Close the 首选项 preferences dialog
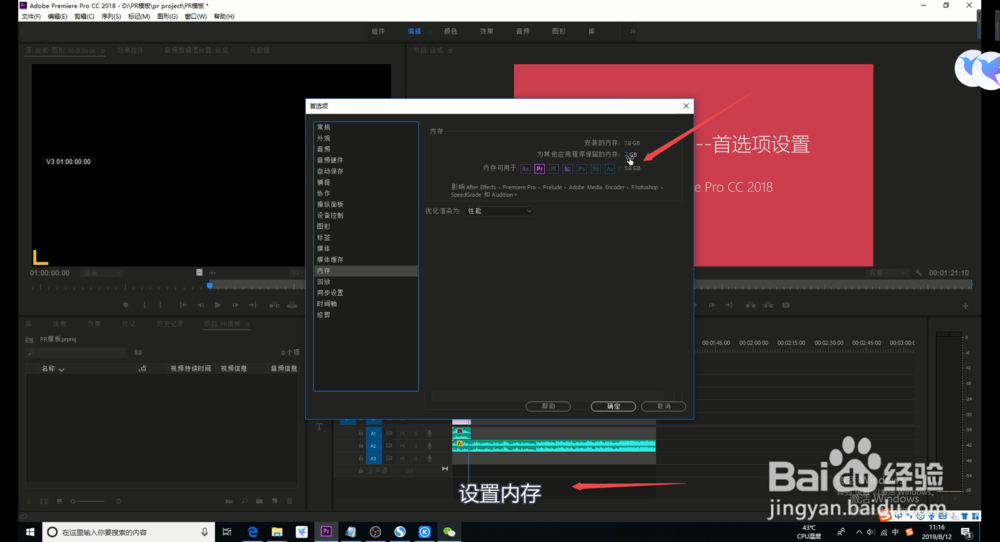The image size is (1000, 542). (x=686, y=106)
